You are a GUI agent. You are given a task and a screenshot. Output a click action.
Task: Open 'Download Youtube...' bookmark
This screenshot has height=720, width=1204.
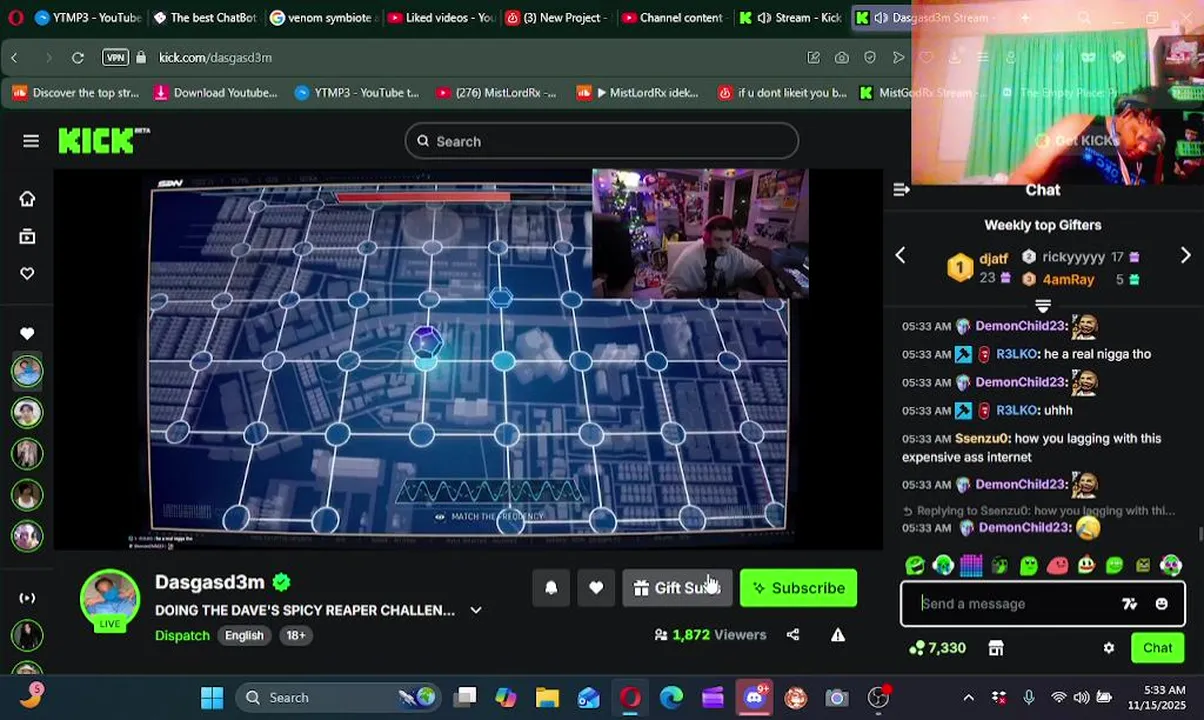216,92
